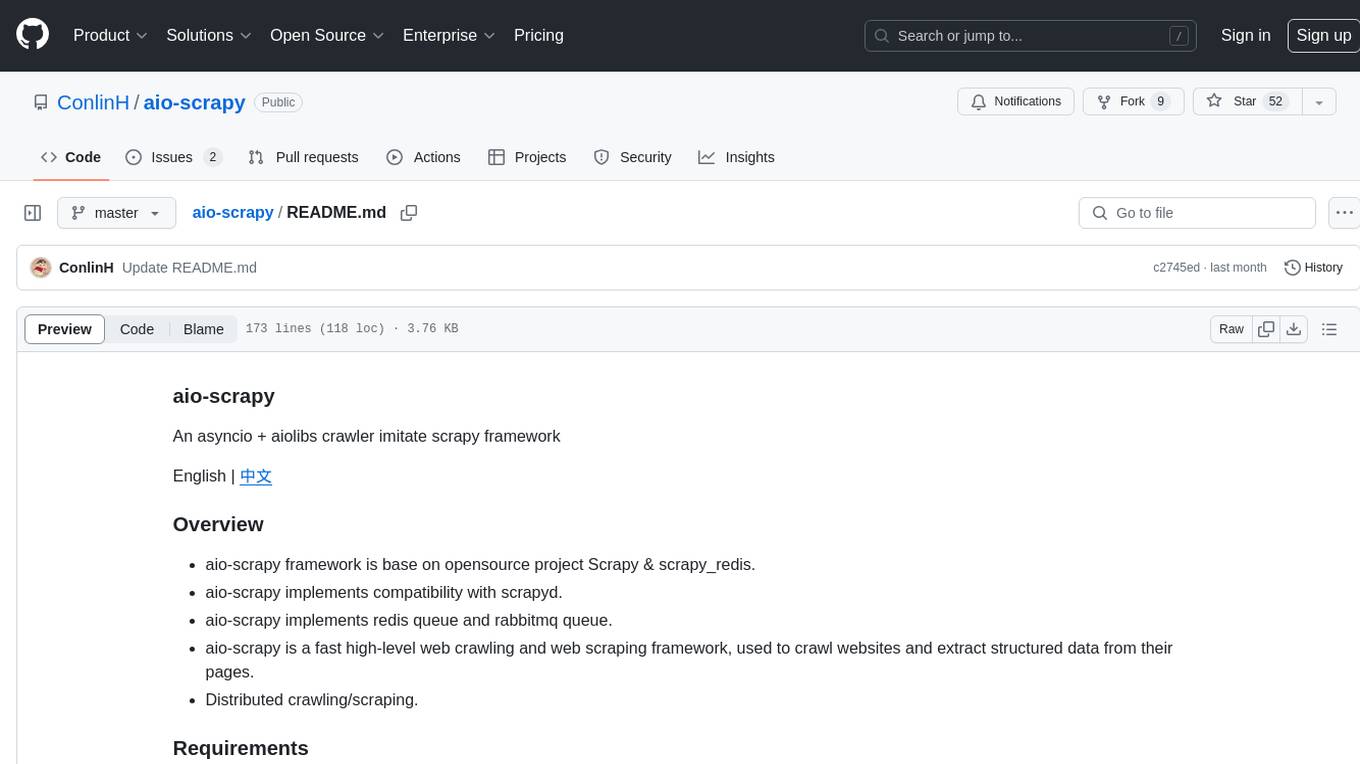Click the Fork count 9

1160,102
